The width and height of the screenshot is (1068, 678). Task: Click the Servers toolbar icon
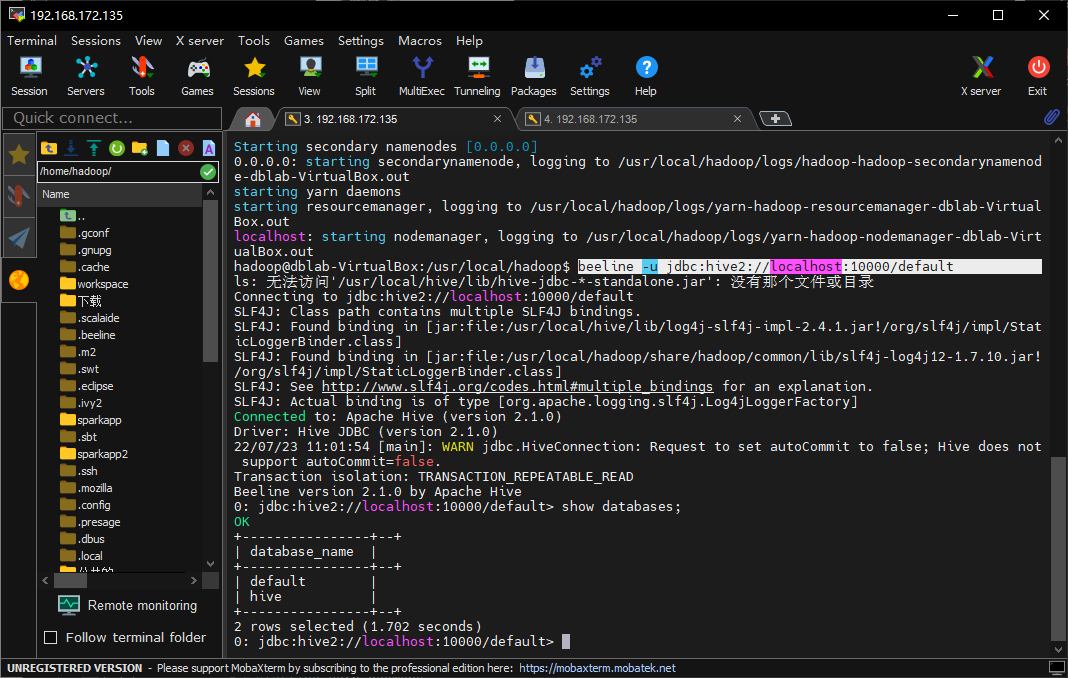pyautogui.click(x=86, y=76)
